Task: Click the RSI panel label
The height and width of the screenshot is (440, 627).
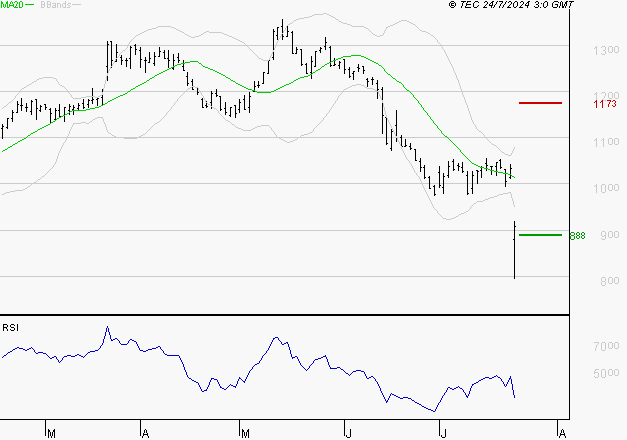Action: click(x=10, y=328)
